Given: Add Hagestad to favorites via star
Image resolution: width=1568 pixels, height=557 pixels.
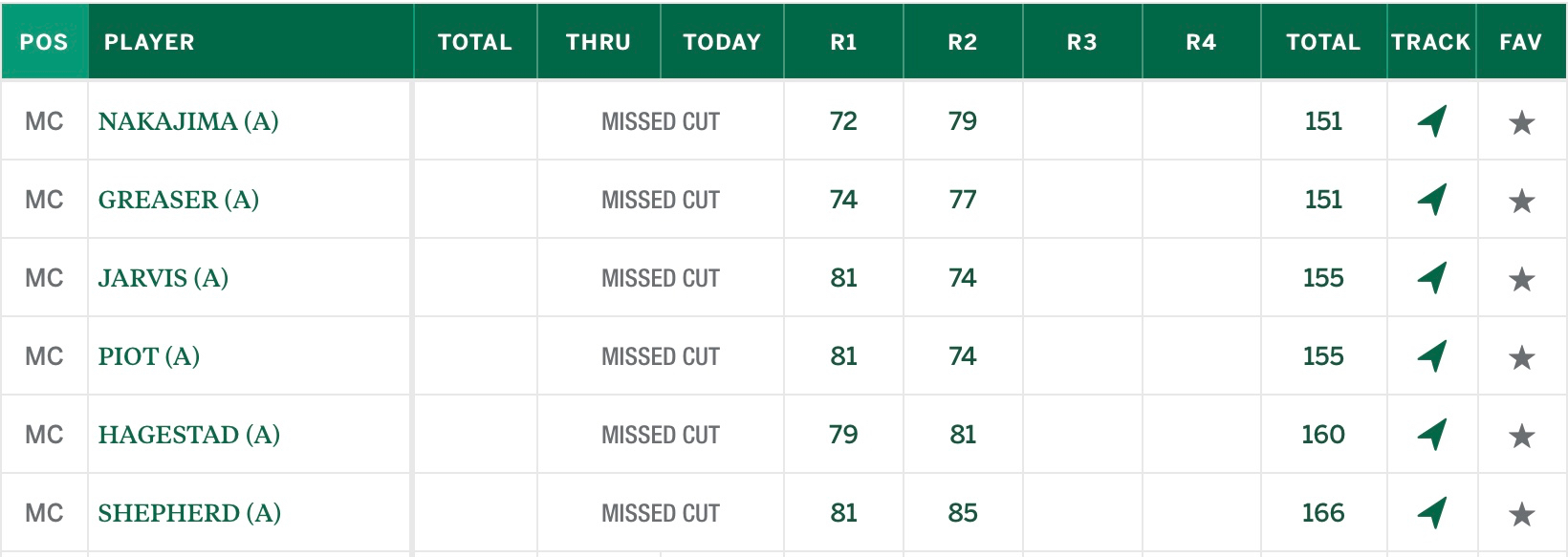Looking at the screenshot, I should pos(1521,436).
